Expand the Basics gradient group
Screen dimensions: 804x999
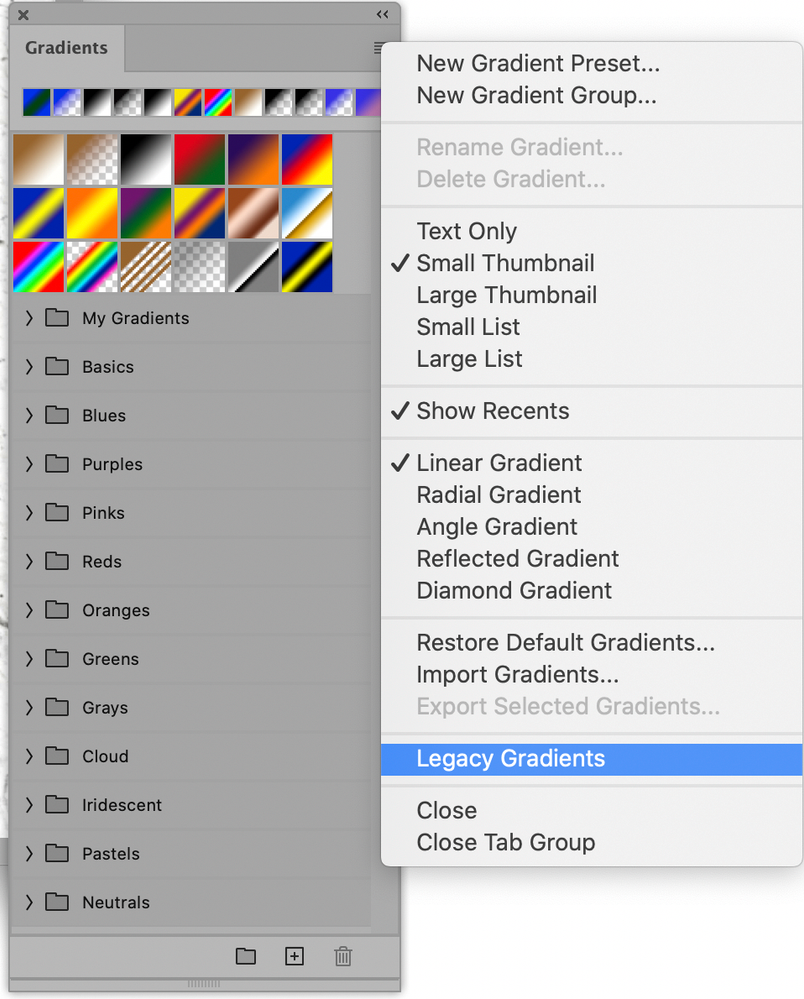(x=28, y=367)
